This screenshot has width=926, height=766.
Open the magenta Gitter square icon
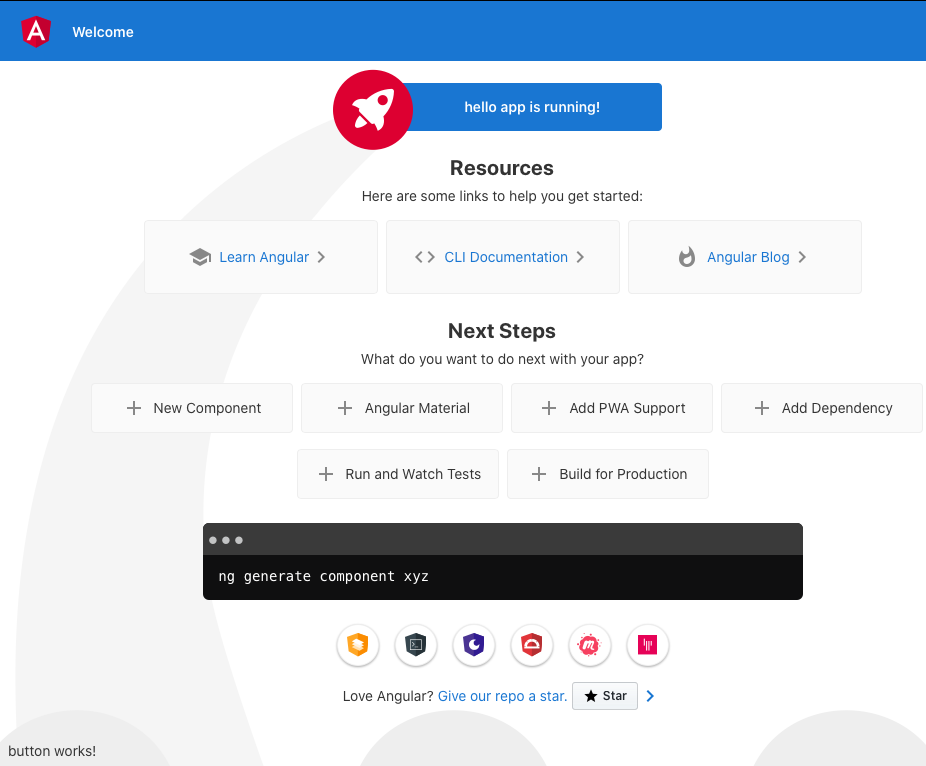tap(647, 645)
